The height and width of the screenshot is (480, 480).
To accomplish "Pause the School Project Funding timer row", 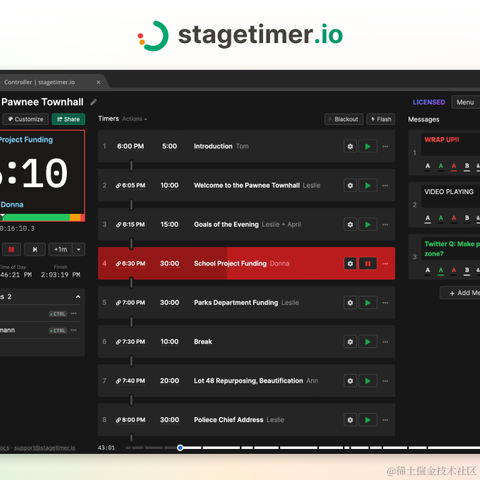I will 368,264.
